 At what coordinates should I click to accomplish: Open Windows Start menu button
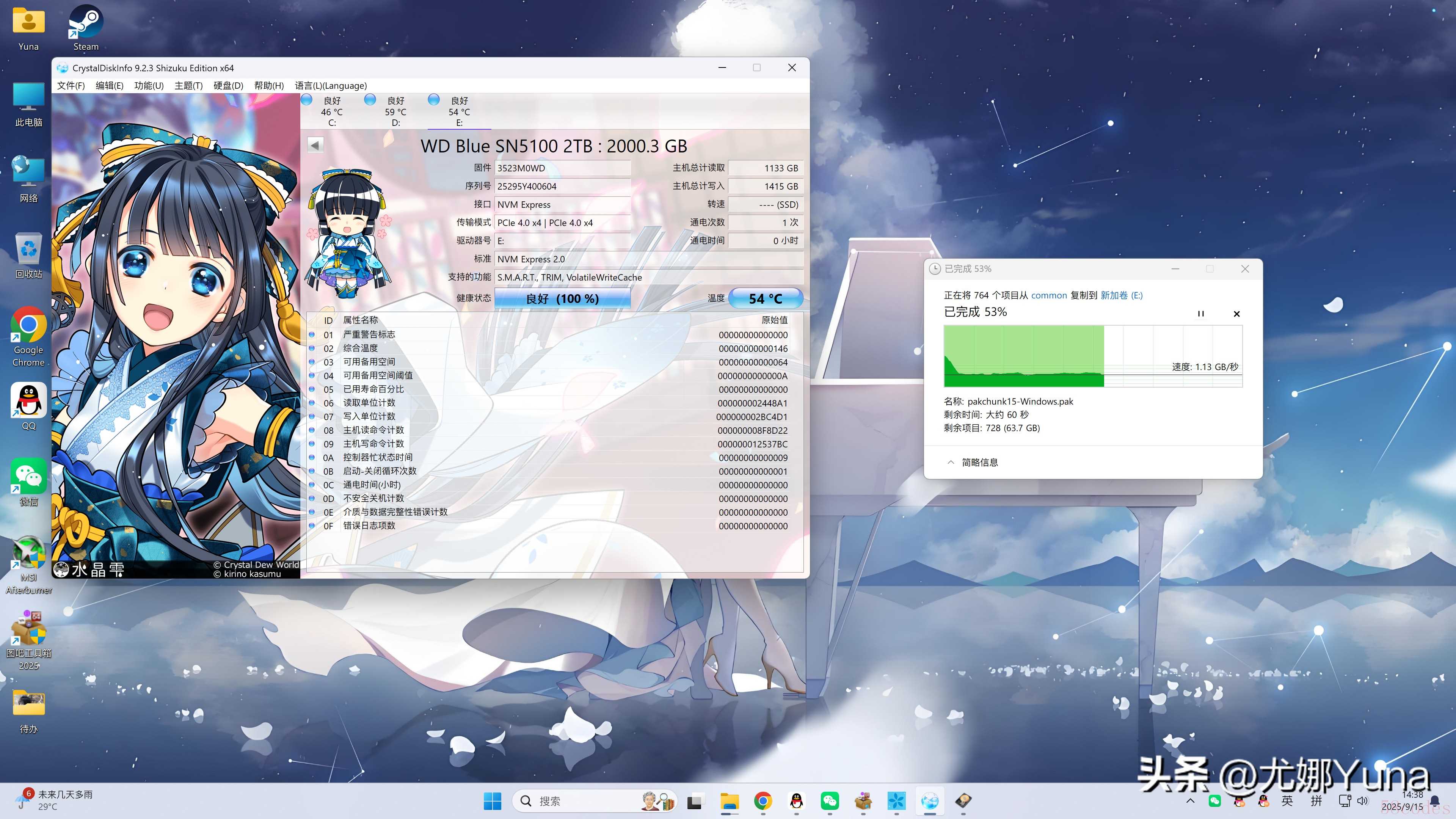[x=492, y=800]
